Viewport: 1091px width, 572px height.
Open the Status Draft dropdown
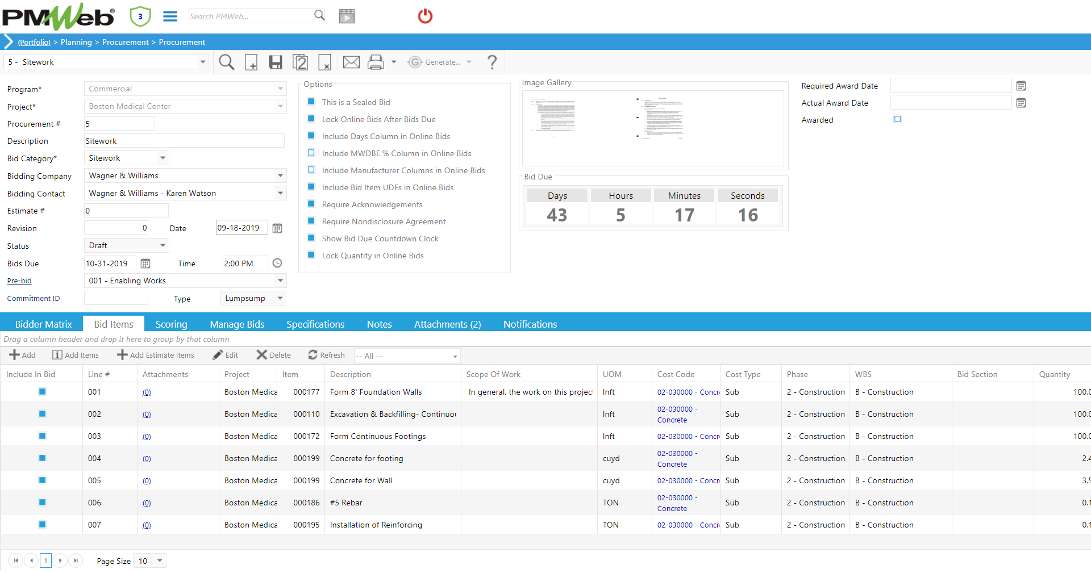[x=162, y=245]
